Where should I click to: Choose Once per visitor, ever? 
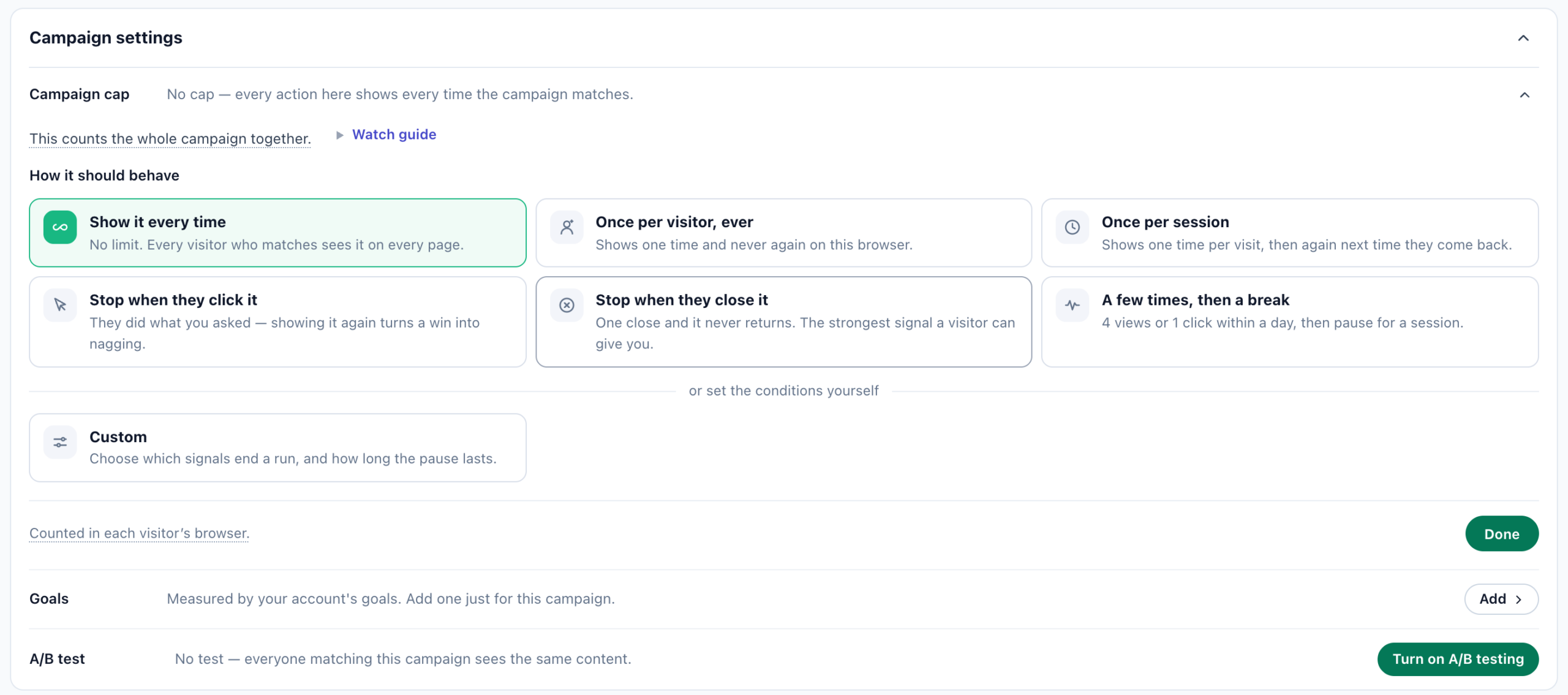(783, 233)
